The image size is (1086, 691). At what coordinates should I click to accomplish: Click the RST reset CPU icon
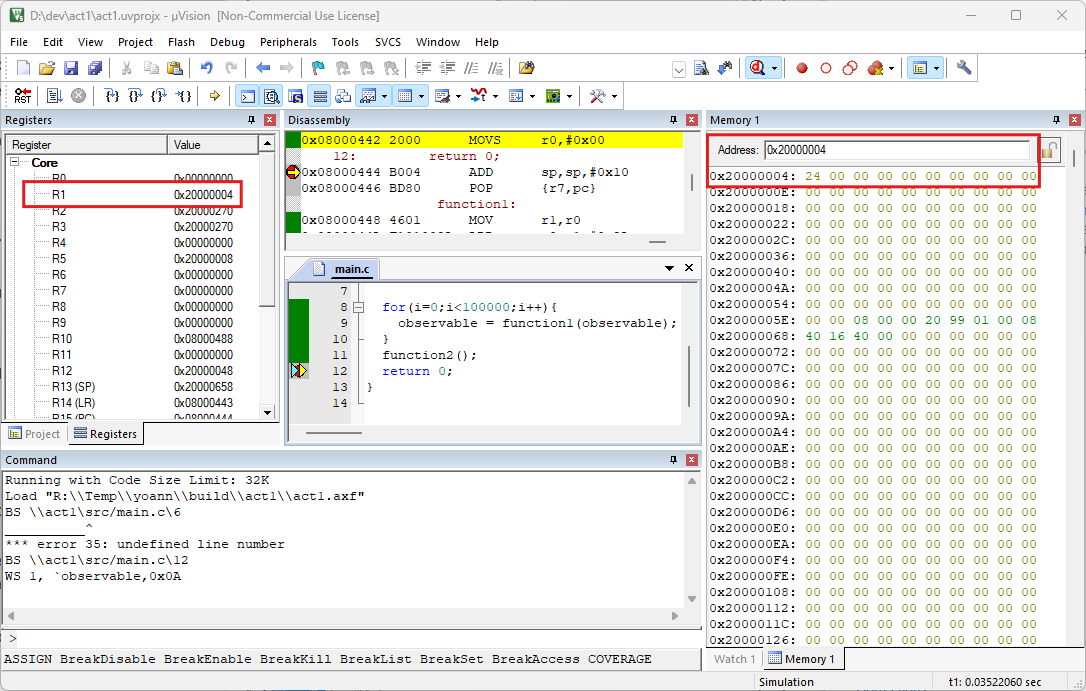click(x=22, y=96)
